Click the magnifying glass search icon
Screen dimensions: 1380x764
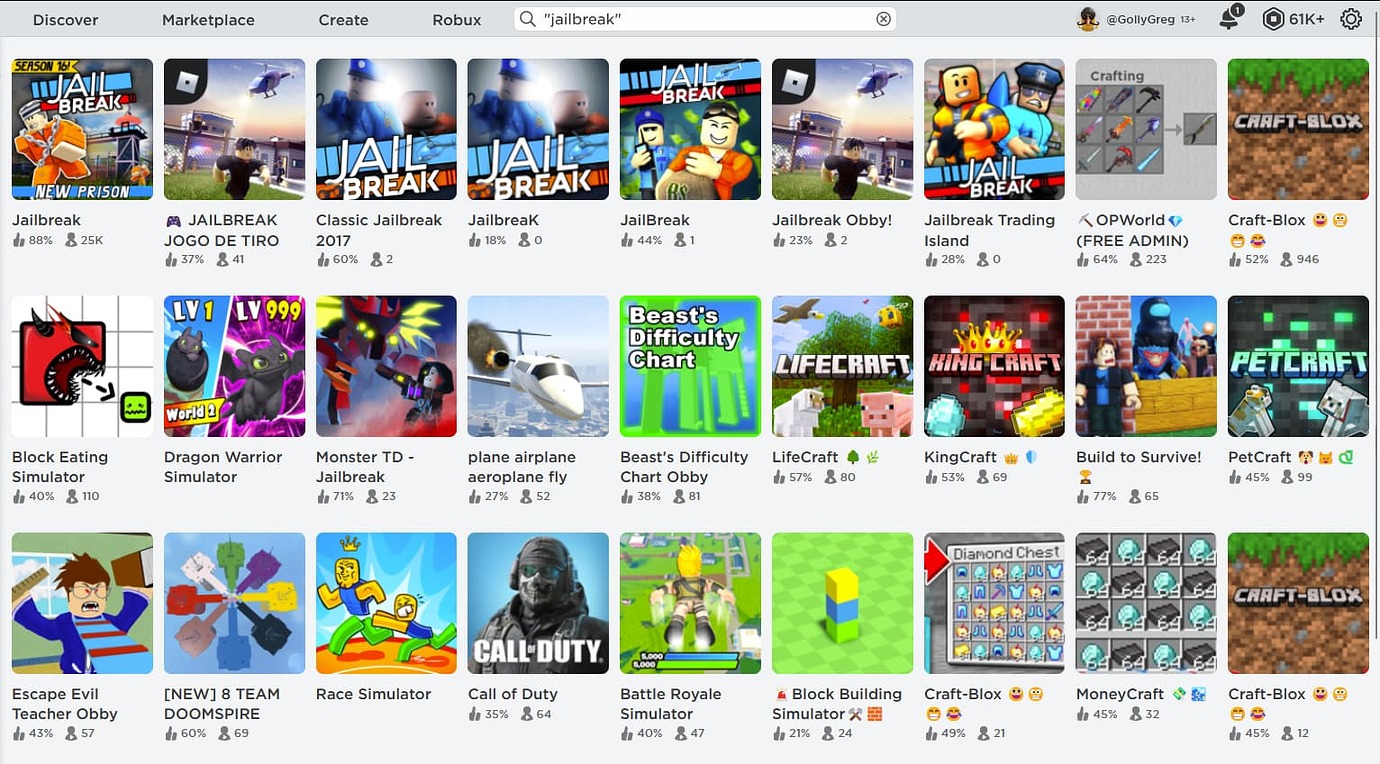pos(528,19)
